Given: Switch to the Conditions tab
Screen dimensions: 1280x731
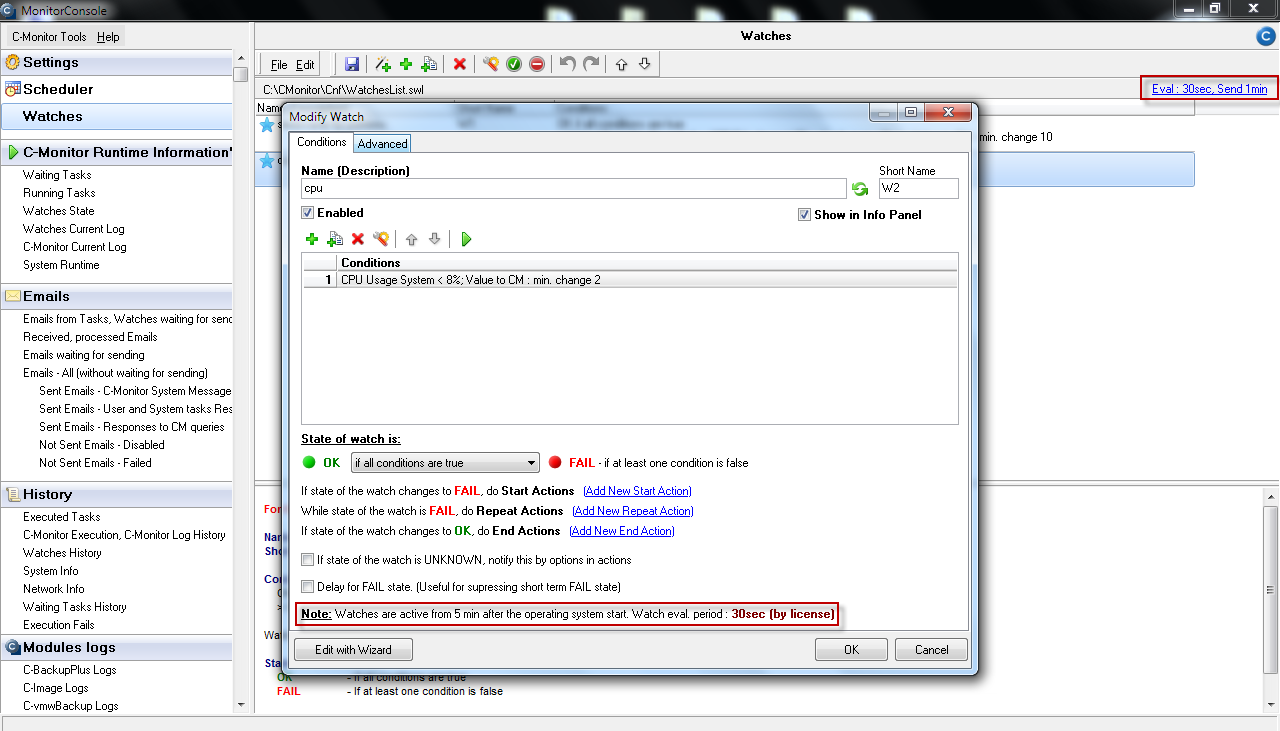Looking at the screenshot, I should tap(322, 142).
